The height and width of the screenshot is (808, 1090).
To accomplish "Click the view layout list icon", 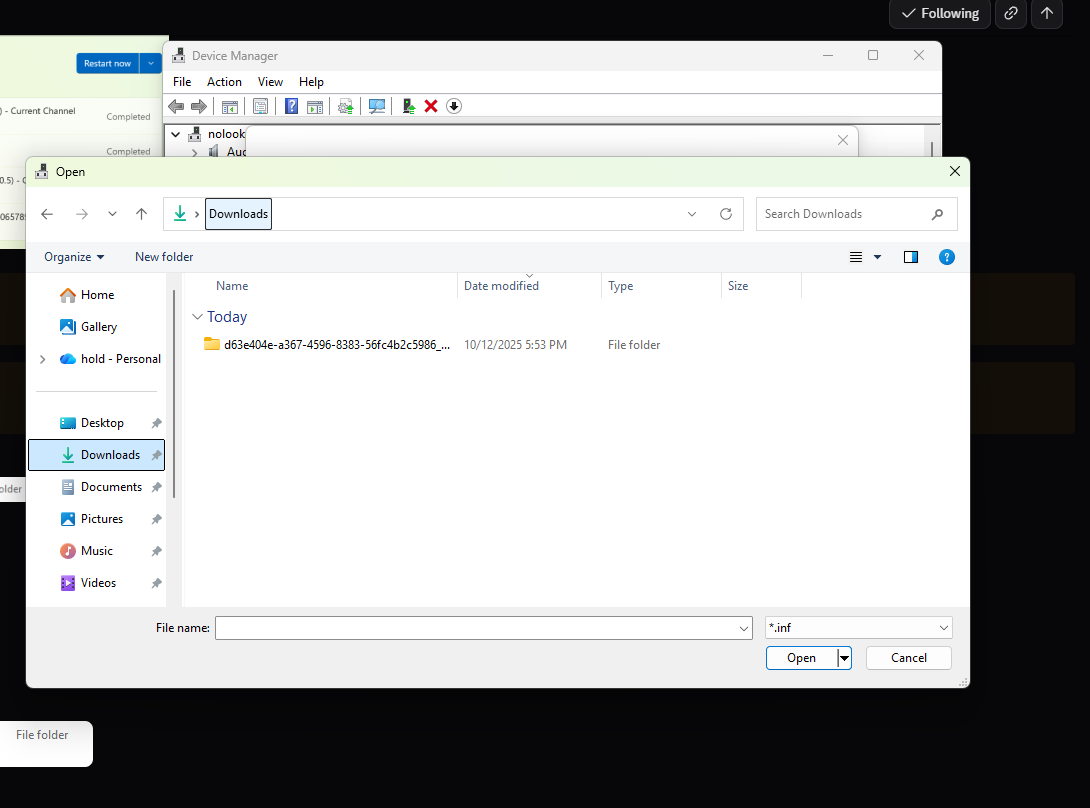I will click(856, 257).
